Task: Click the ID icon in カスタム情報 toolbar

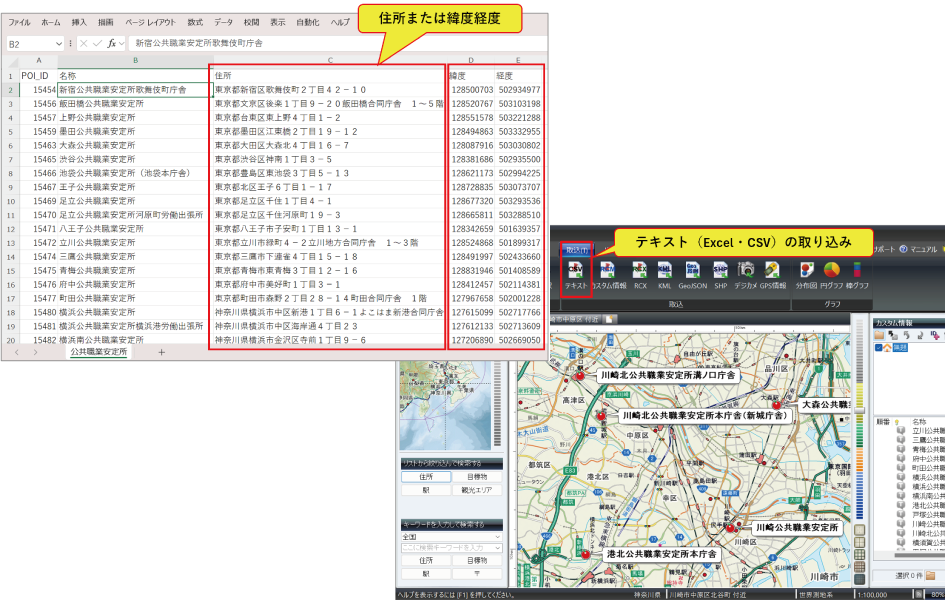Action: point(935,335)
